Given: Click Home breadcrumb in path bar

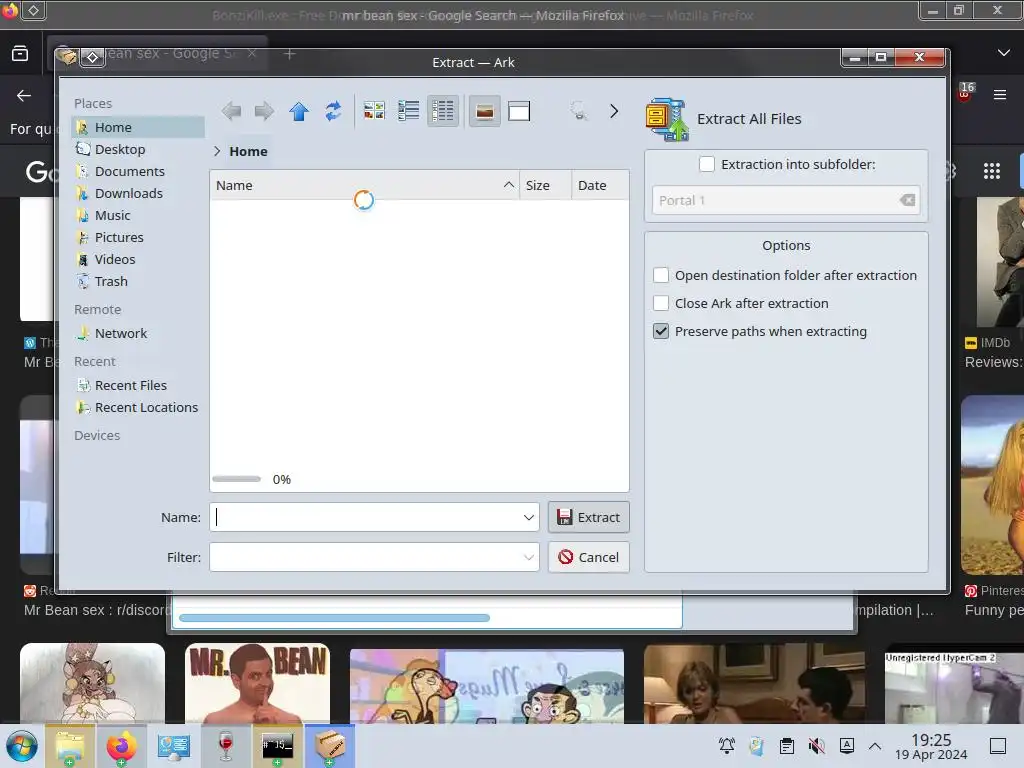Looking at the screenshot, I should (248, 152).
